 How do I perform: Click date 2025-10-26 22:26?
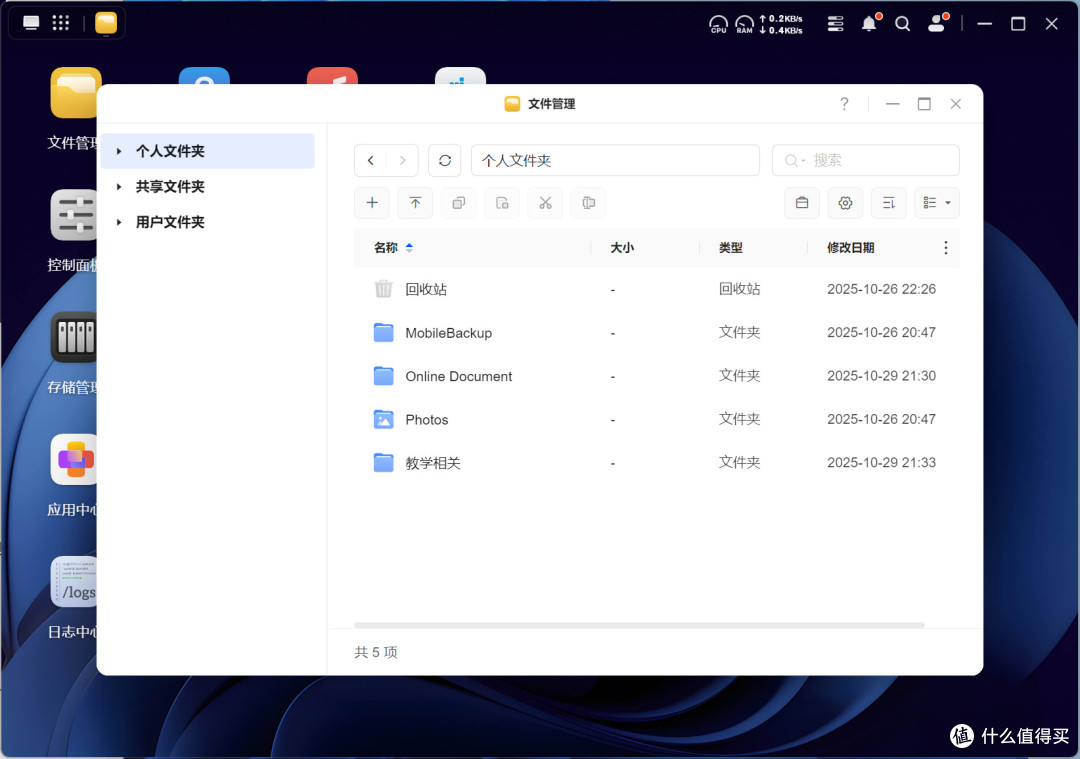(881, 289)
